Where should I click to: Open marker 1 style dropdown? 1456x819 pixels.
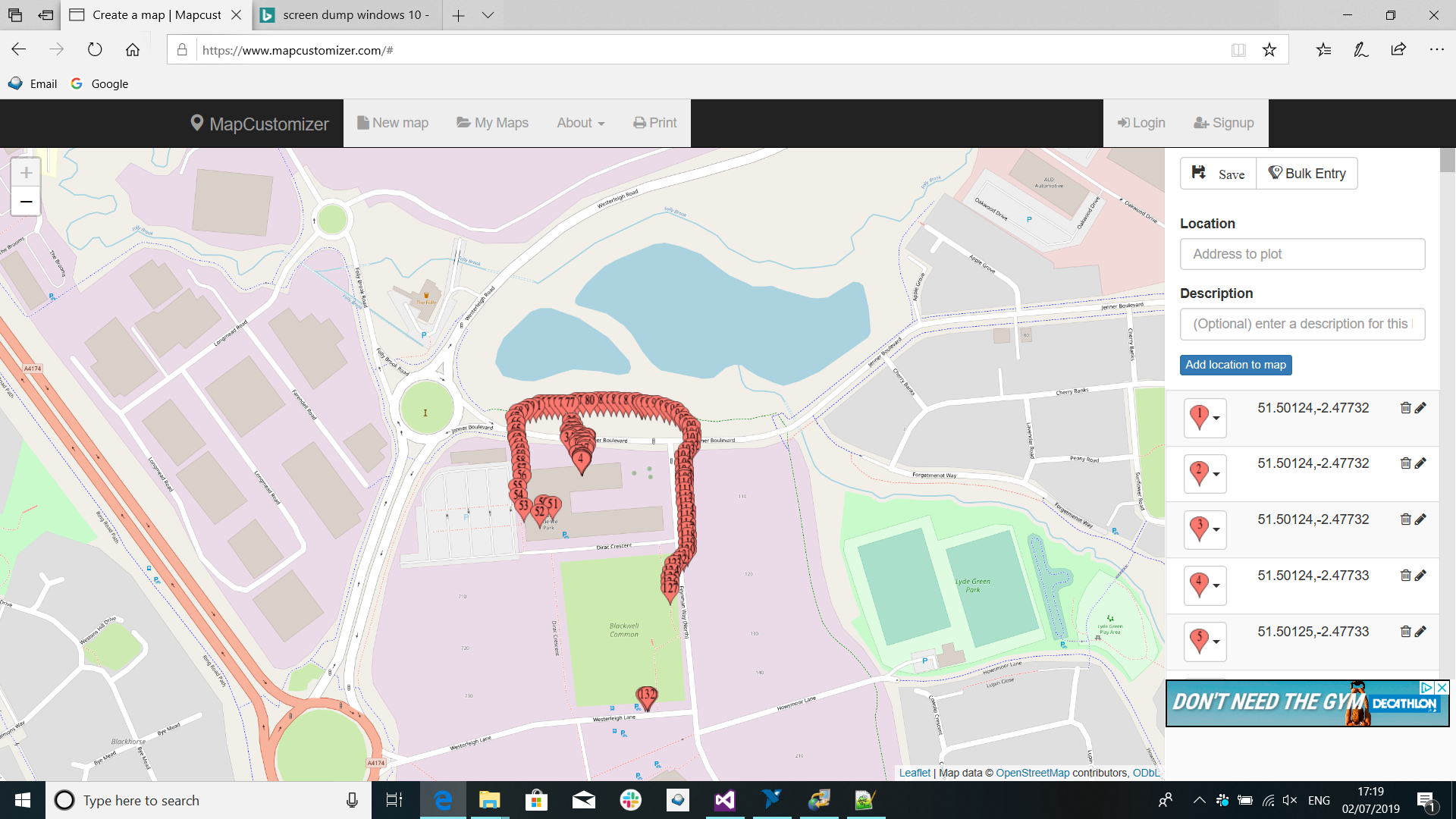point(1205,419)
